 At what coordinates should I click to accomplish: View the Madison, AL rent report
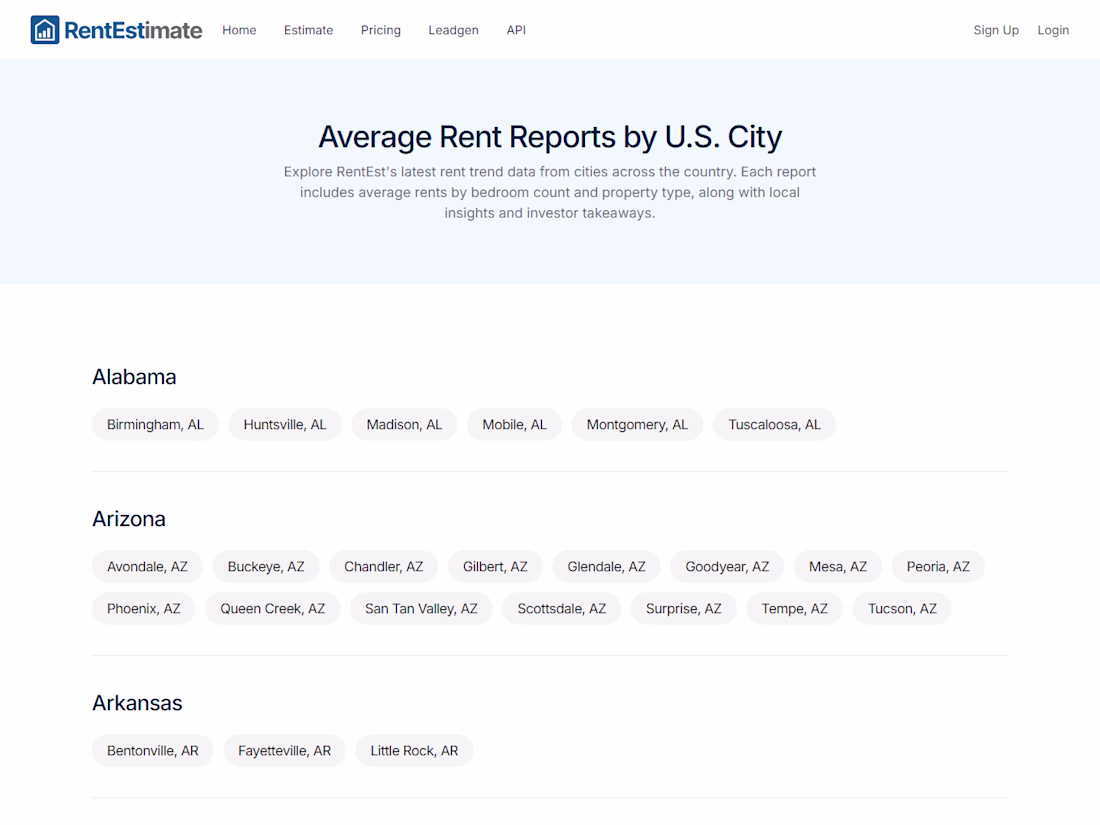pyautogui.click(x=404, y=424)
